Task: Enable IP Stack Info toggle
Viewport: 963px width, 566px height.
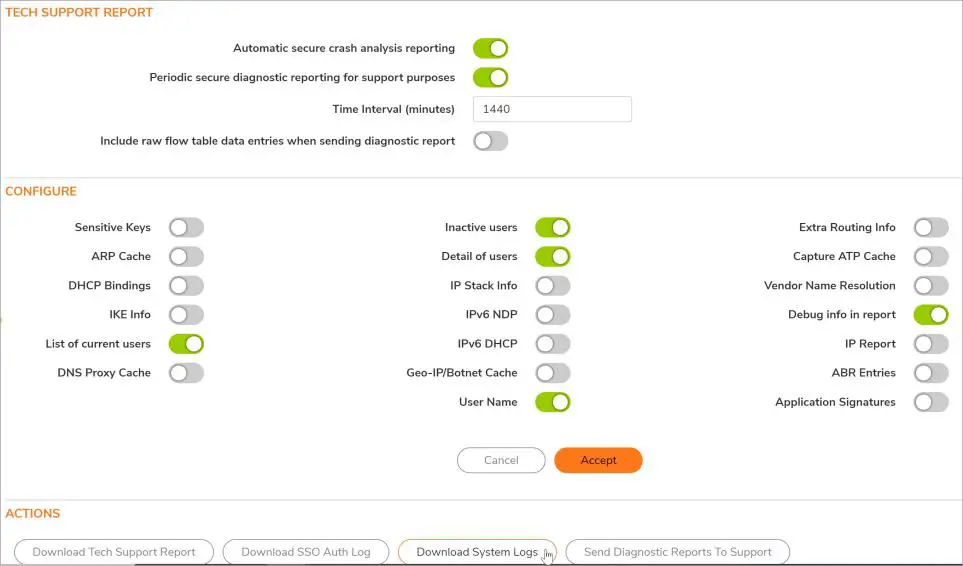Action: [552, 286]
